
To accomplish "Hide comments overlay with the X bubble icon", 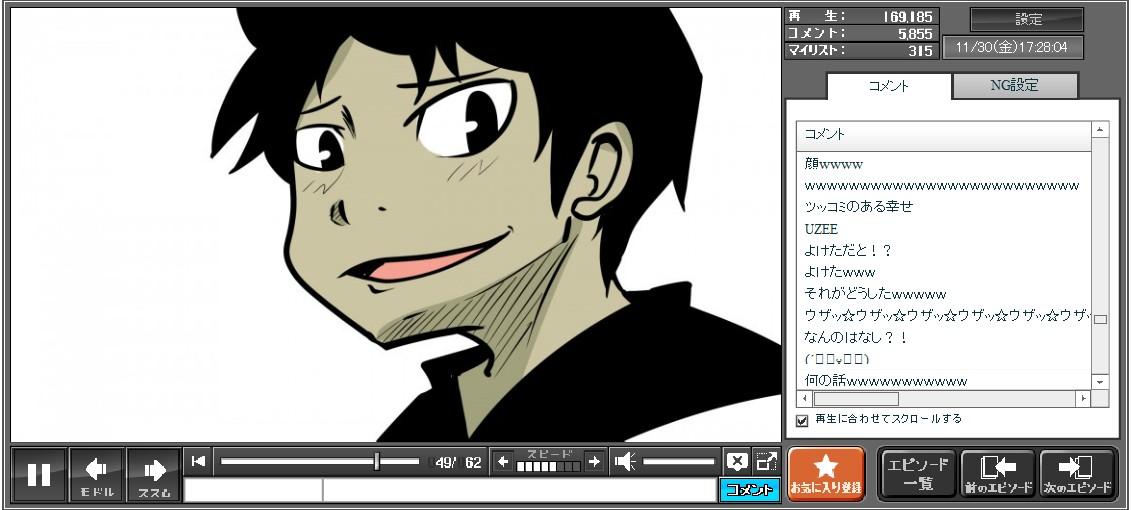I will tap(737, 461).
